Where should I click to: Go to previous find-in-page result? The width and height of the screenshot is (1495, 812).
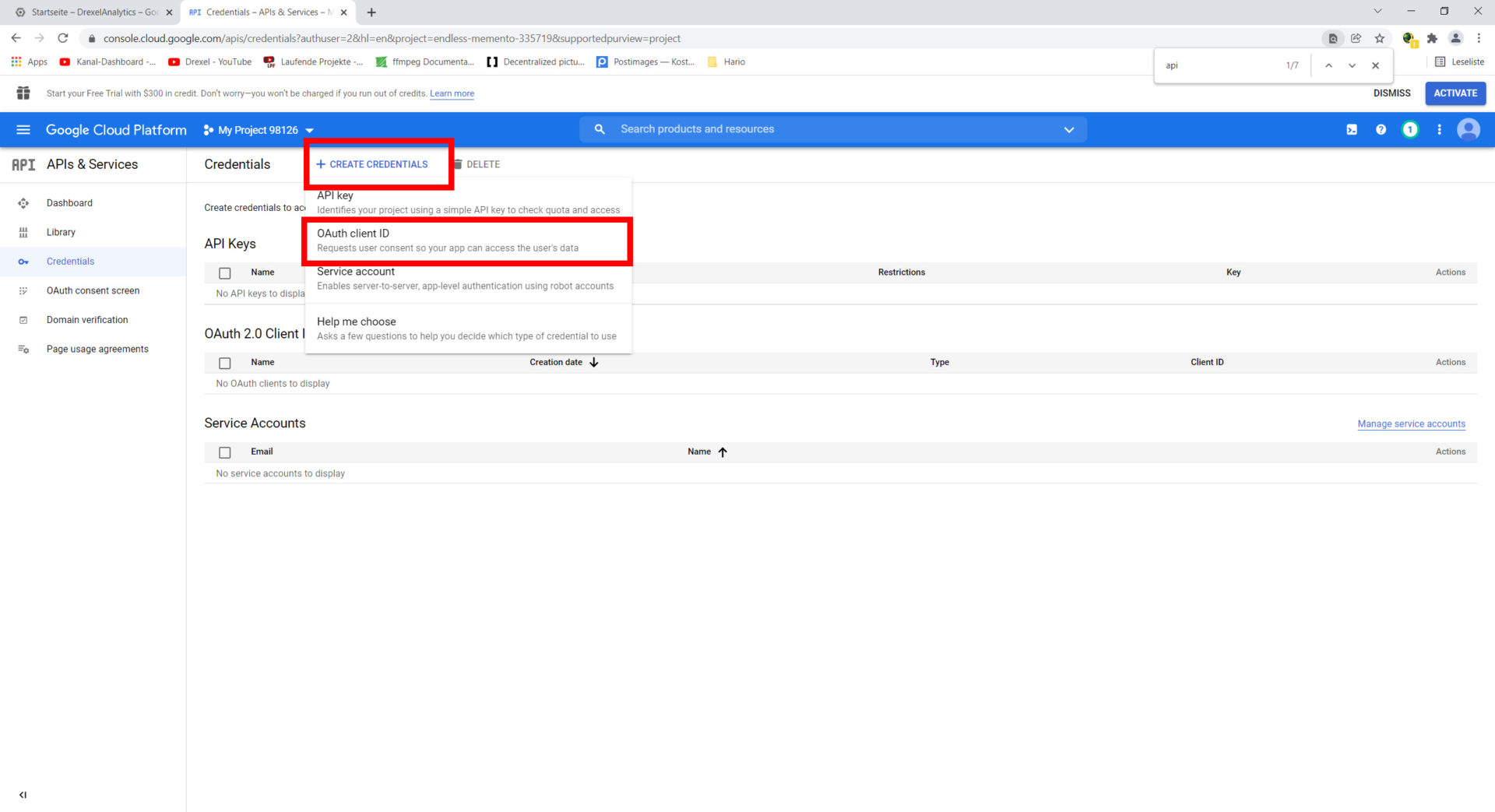click(x=1328, y=65)
